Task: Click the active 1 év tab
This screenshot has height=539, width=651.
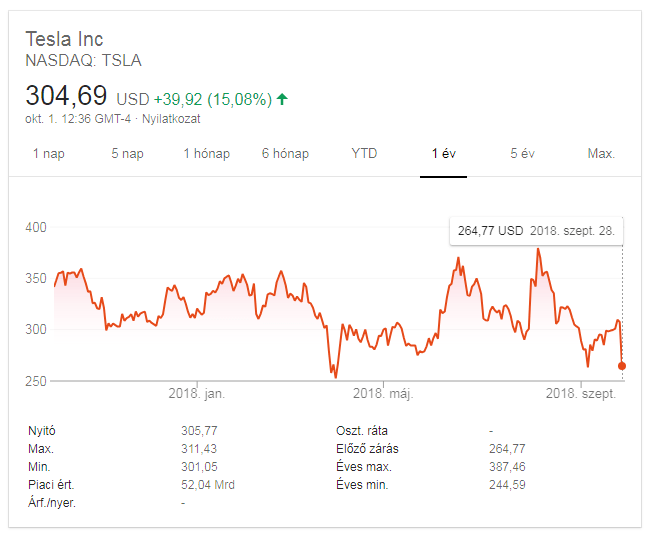Action: [443, 154]
